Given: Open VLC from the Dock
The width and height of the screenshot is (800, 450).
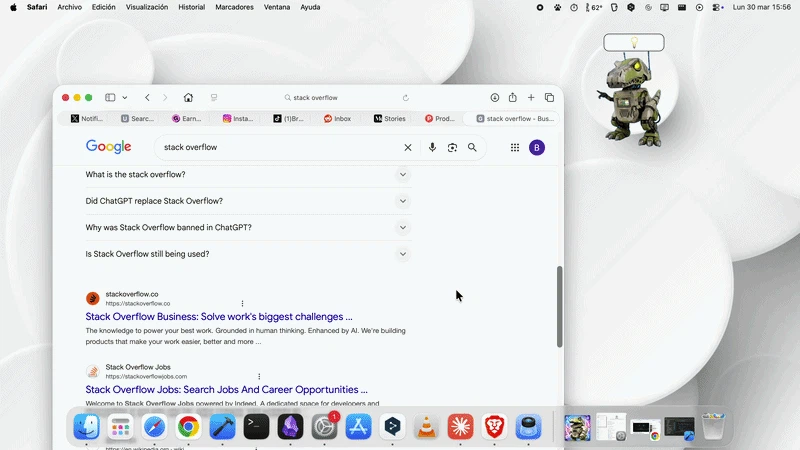Looking at the screenshot, I should pyautogui.click(x=426, y=426).
